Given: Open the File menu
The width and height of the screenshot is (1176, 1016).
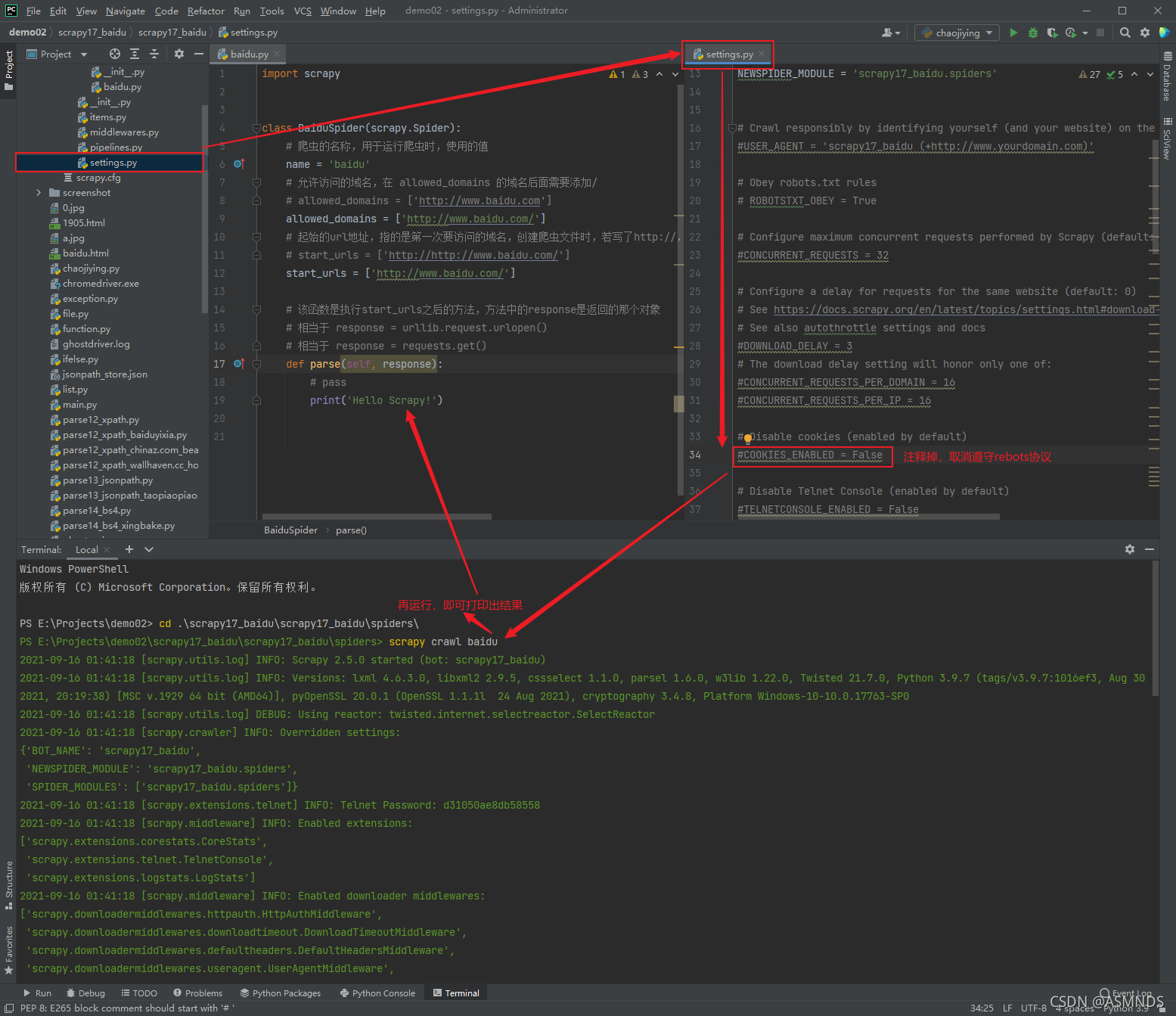Looking at the screenshot, I should click(33, 11).
